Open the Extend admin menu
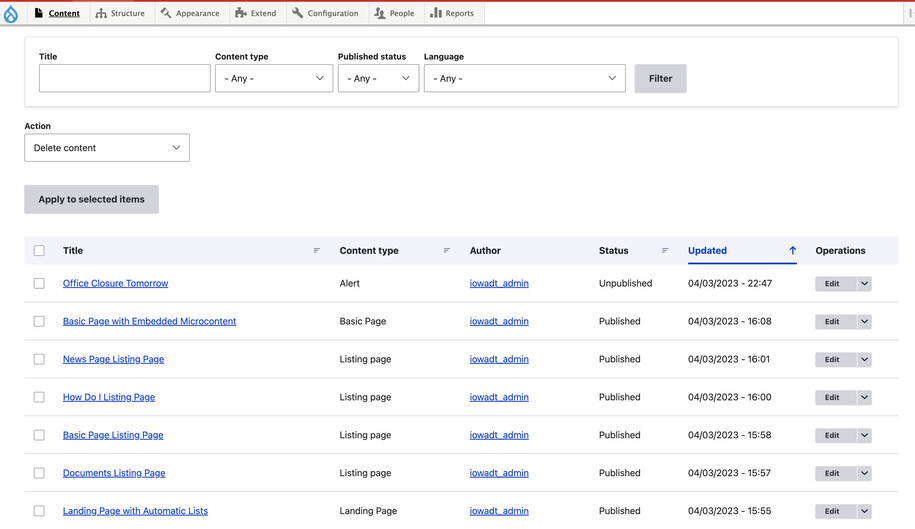This screenshot has width=915, height=529. click(x=256, y=13)
